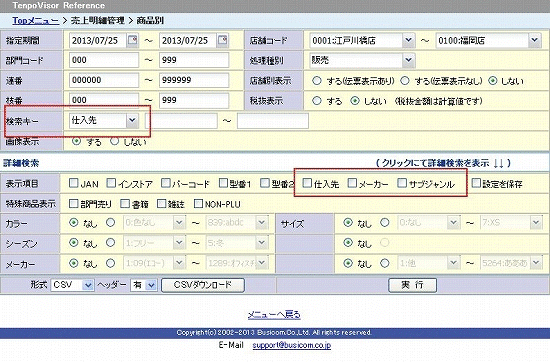Check the 書籍 checkbox

[125, 203]
